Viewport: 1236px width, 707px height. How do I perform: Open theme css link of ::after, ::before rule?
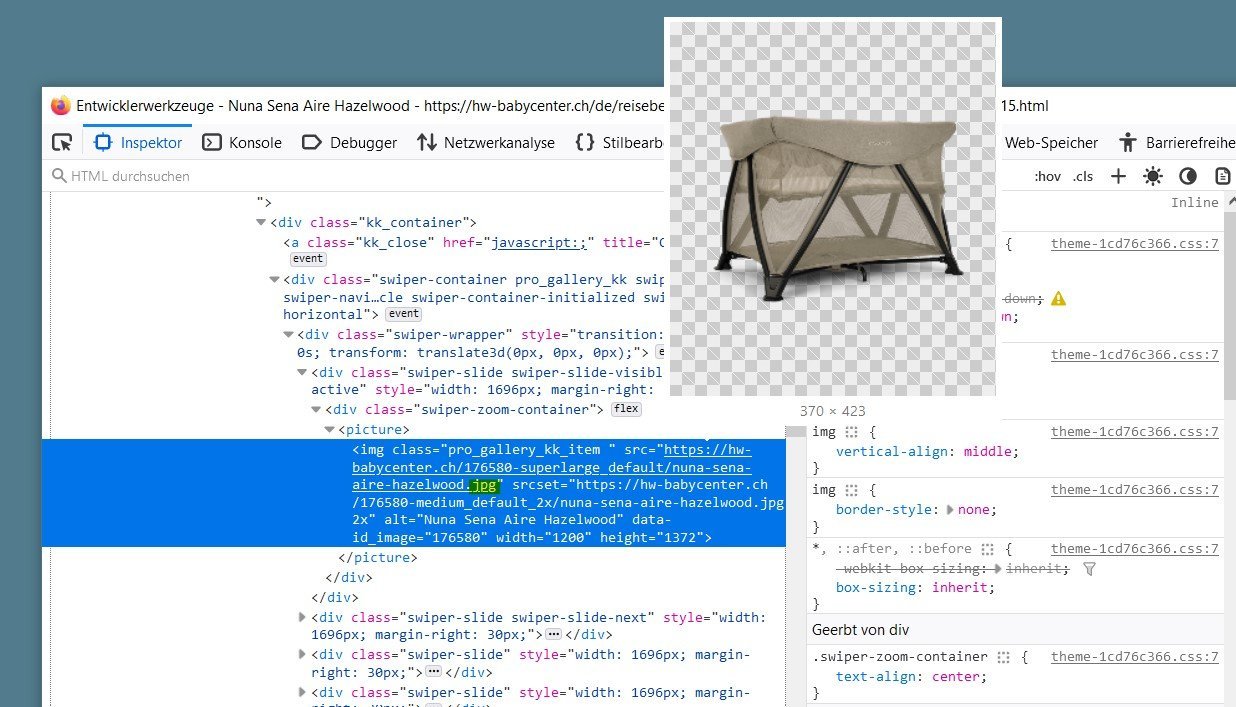(x=1135, y=548)
